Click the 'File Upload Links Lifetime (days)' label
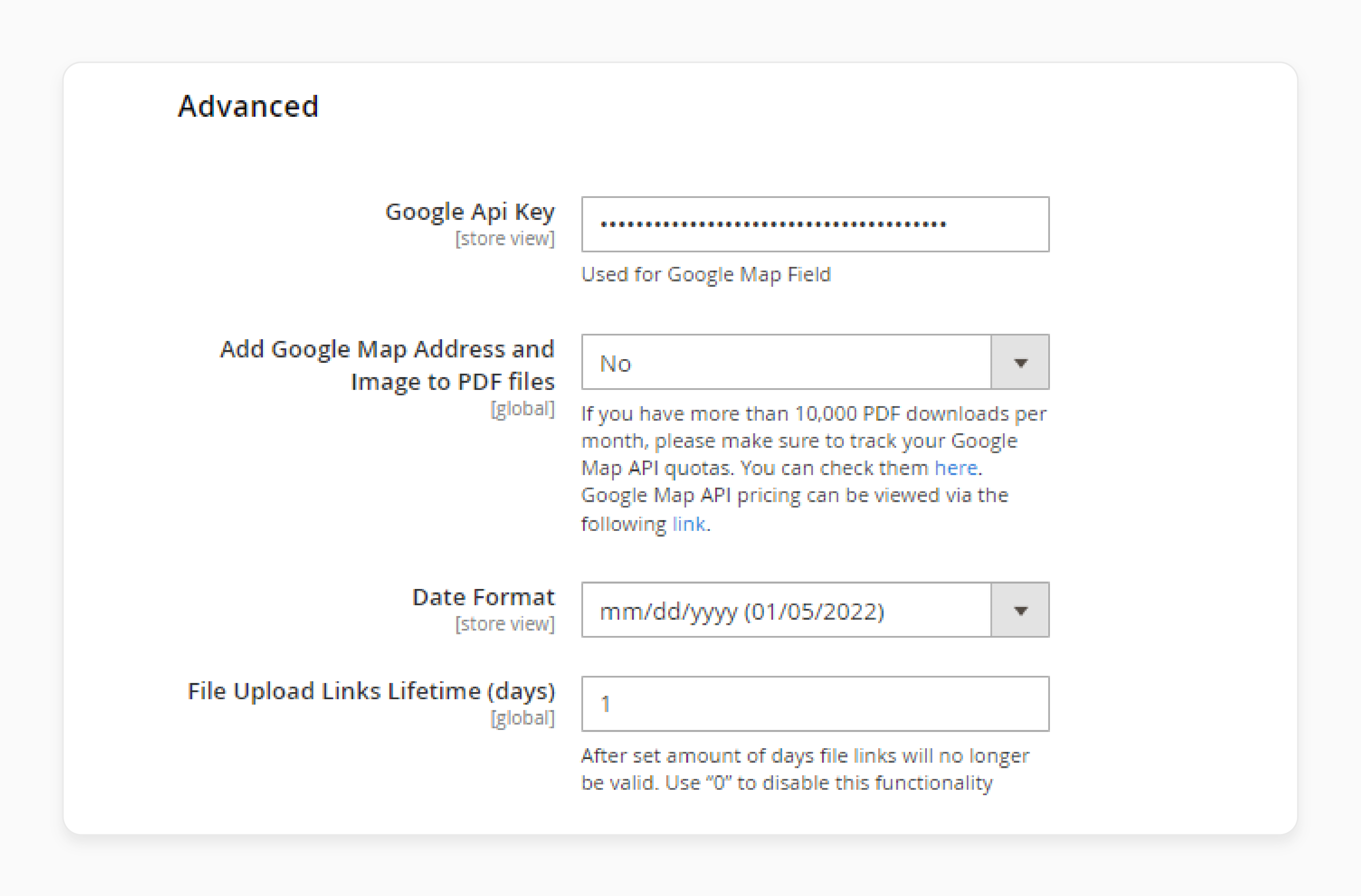Viewport: 1361px width, 896px height. click(372, 691)
